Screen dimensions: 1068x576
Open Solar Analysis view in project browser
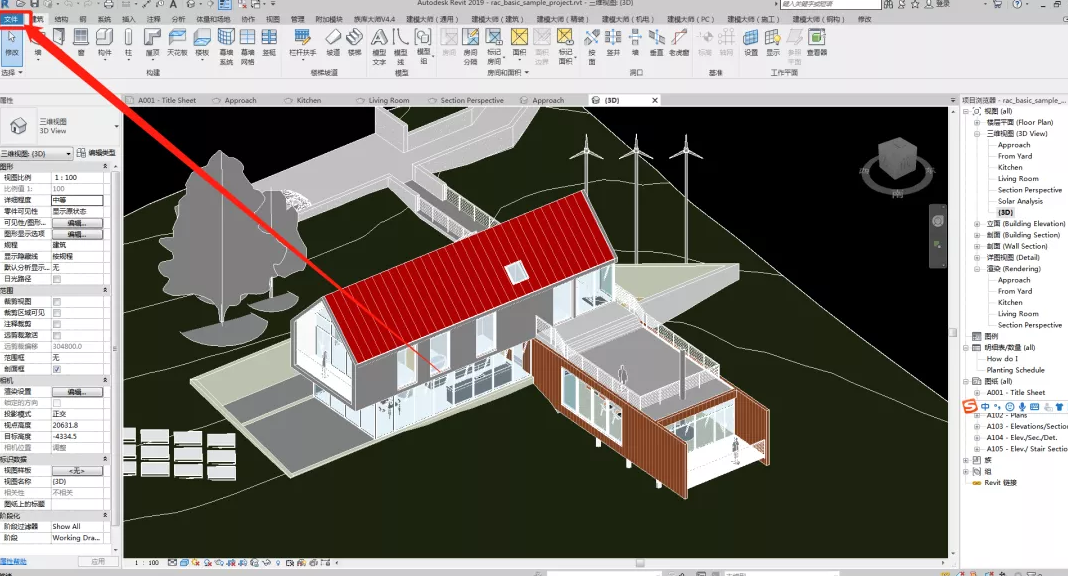1020,201
